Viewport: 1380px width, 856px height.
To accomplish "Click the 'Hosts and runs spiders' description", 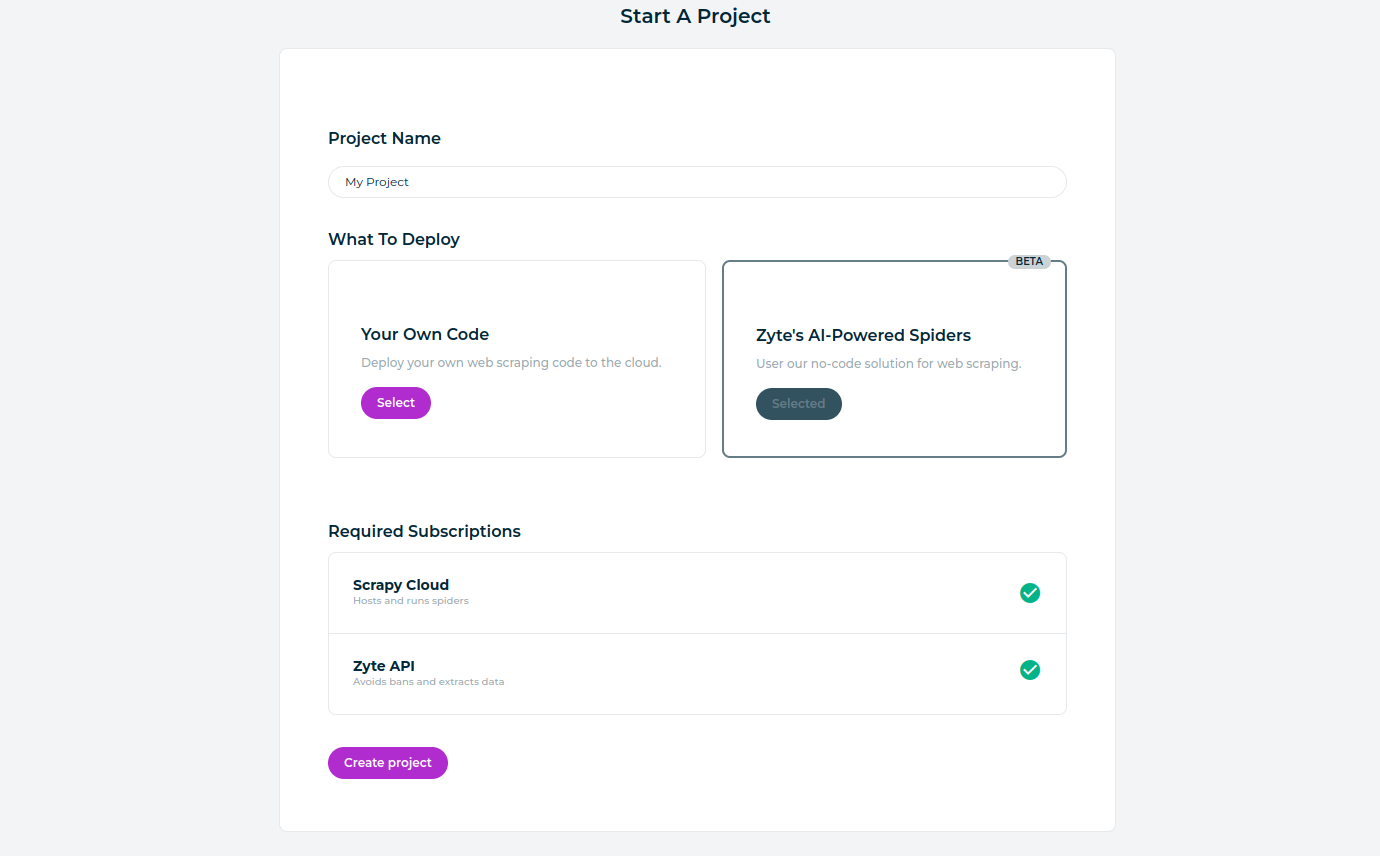I will (411, 601).
